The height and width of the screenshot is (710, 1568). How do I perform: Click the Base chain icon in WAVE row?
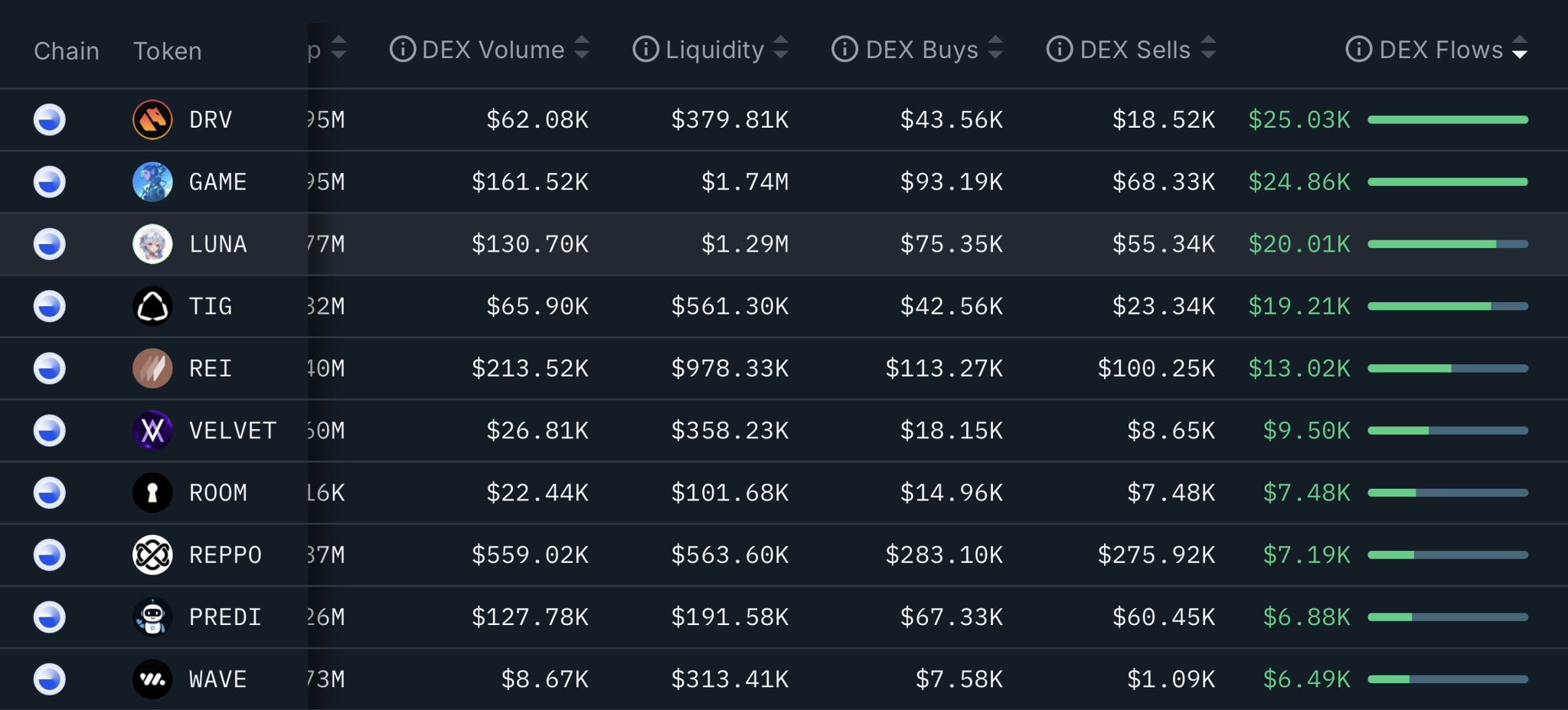[x=50, y=679]
